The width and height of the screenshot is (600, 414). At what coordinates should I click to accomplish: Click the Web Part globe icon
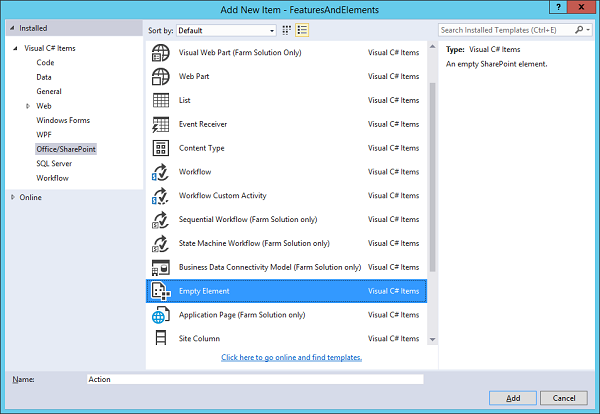(x=160, y=76)
